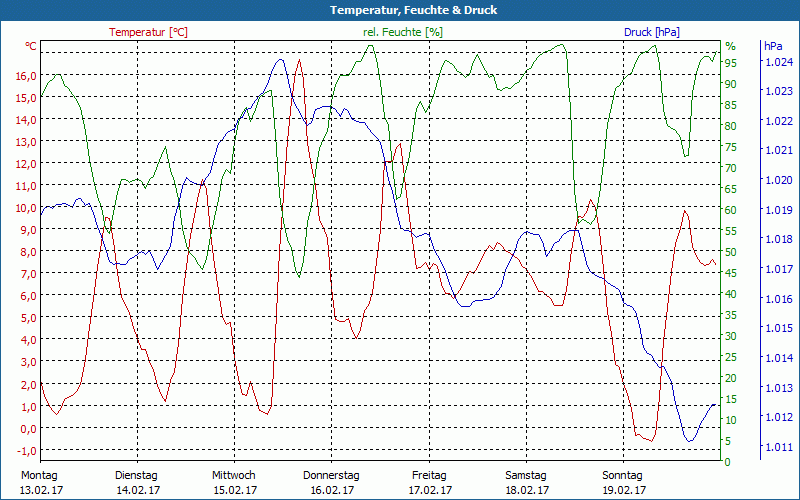Pick the Sonntag day label on time axis
Viewport: 800px width, 500px height.
coord(624,475)
